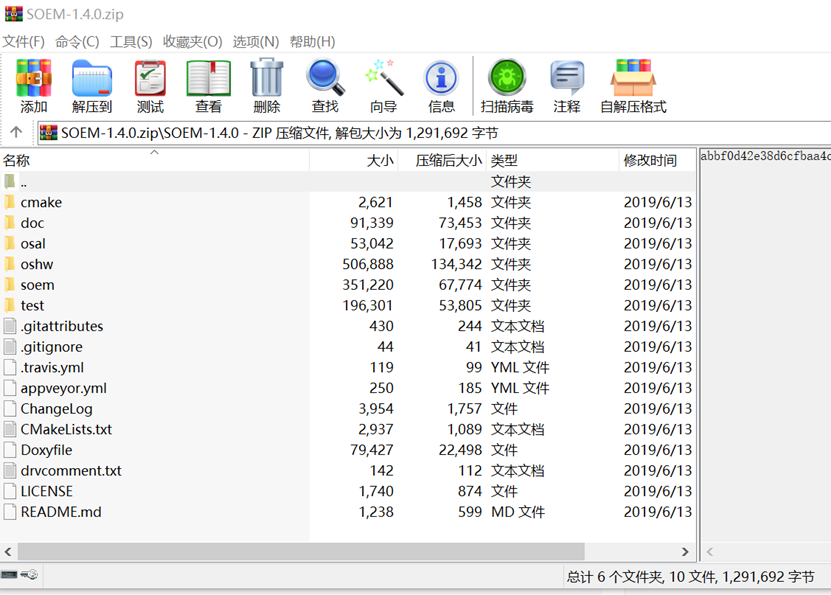
Task: Select the .gitignore file name
Action: [x=52, y=347]
